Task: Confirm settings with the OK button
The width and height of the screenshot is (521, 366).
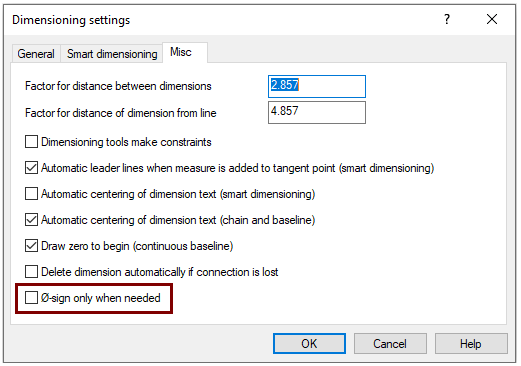Action: coord(309,344)
